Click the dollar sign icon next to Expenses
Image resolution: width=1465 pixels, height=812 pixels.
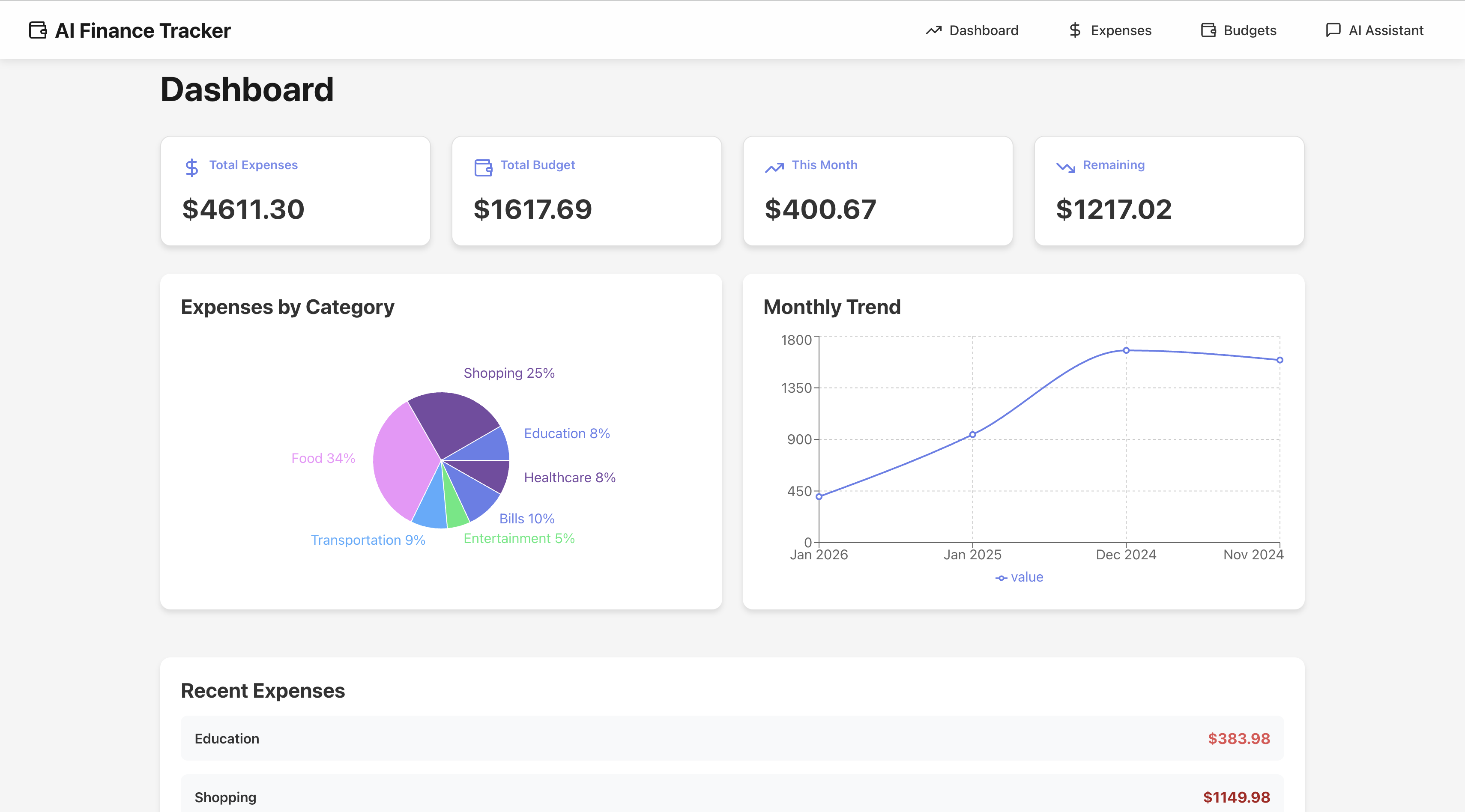pyautogui.click(x=1075, y=30)
